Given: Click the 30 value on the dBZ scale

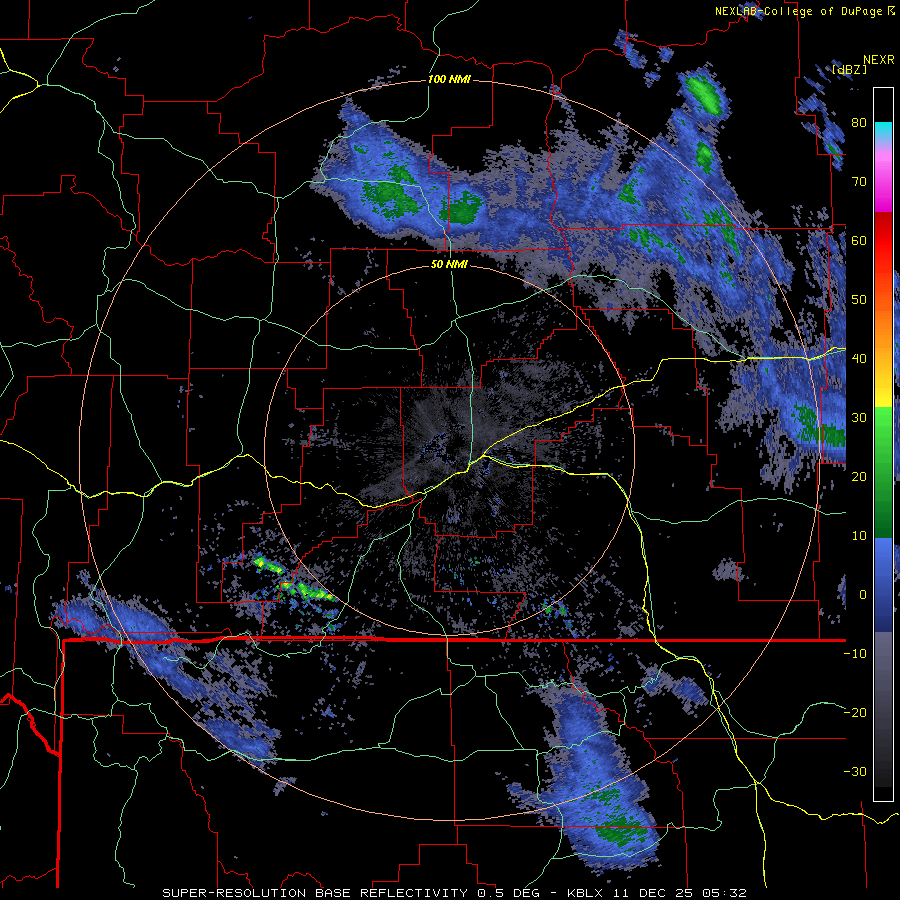Looking at the screenshot, I should point(859,418).
